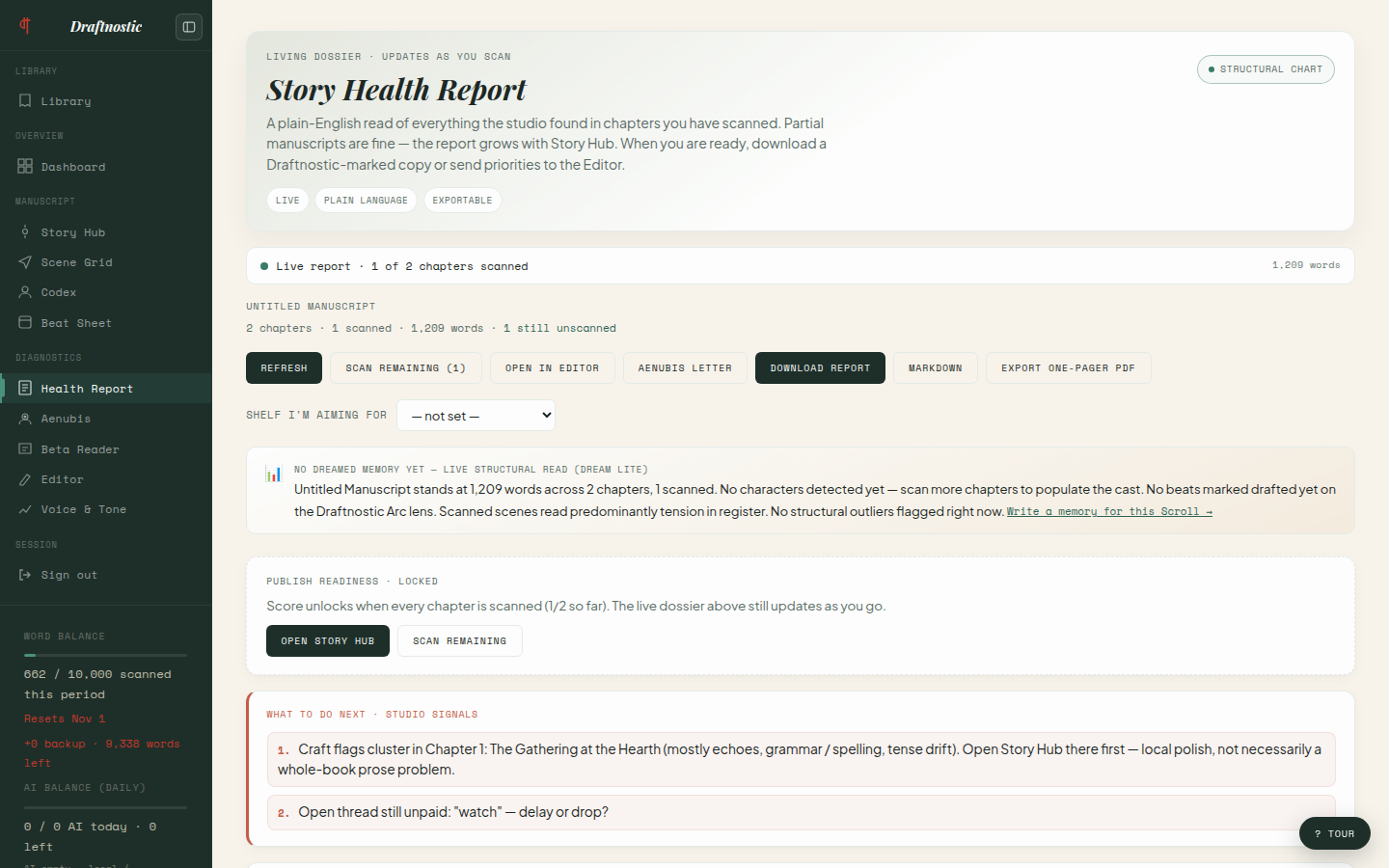The height and width of the screenshot is (868, 1389).
Task: Click the Dashboard grid icon
Action: [x=25, y=166]
